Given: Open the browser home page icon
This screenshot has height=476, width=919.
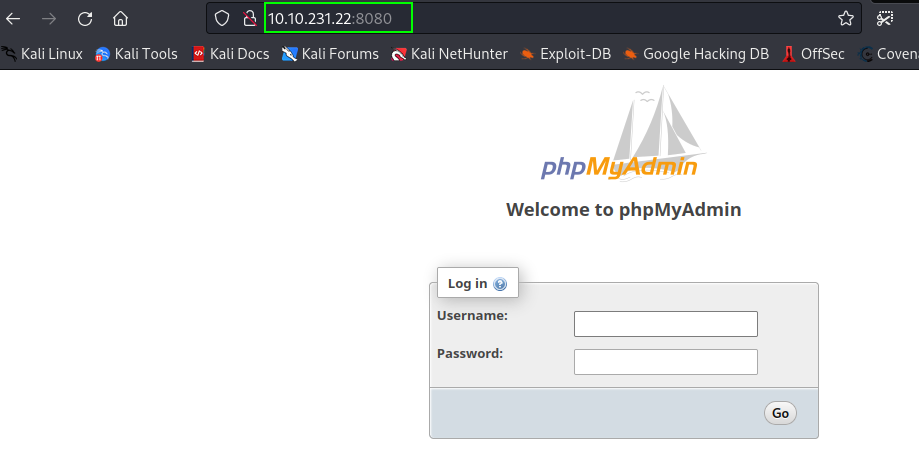Looking at the screenshot, I should click(121, 19).
